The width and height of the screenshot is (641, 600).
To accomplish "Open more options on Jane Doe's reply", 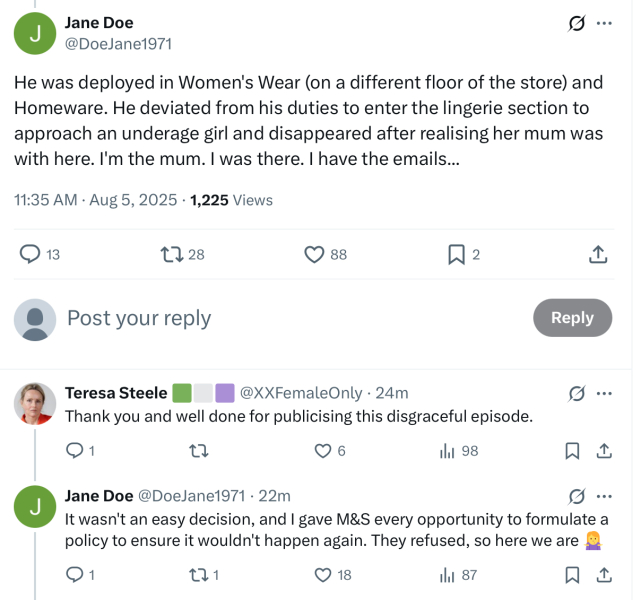I will pyautogui.click(x=604, y=496).
